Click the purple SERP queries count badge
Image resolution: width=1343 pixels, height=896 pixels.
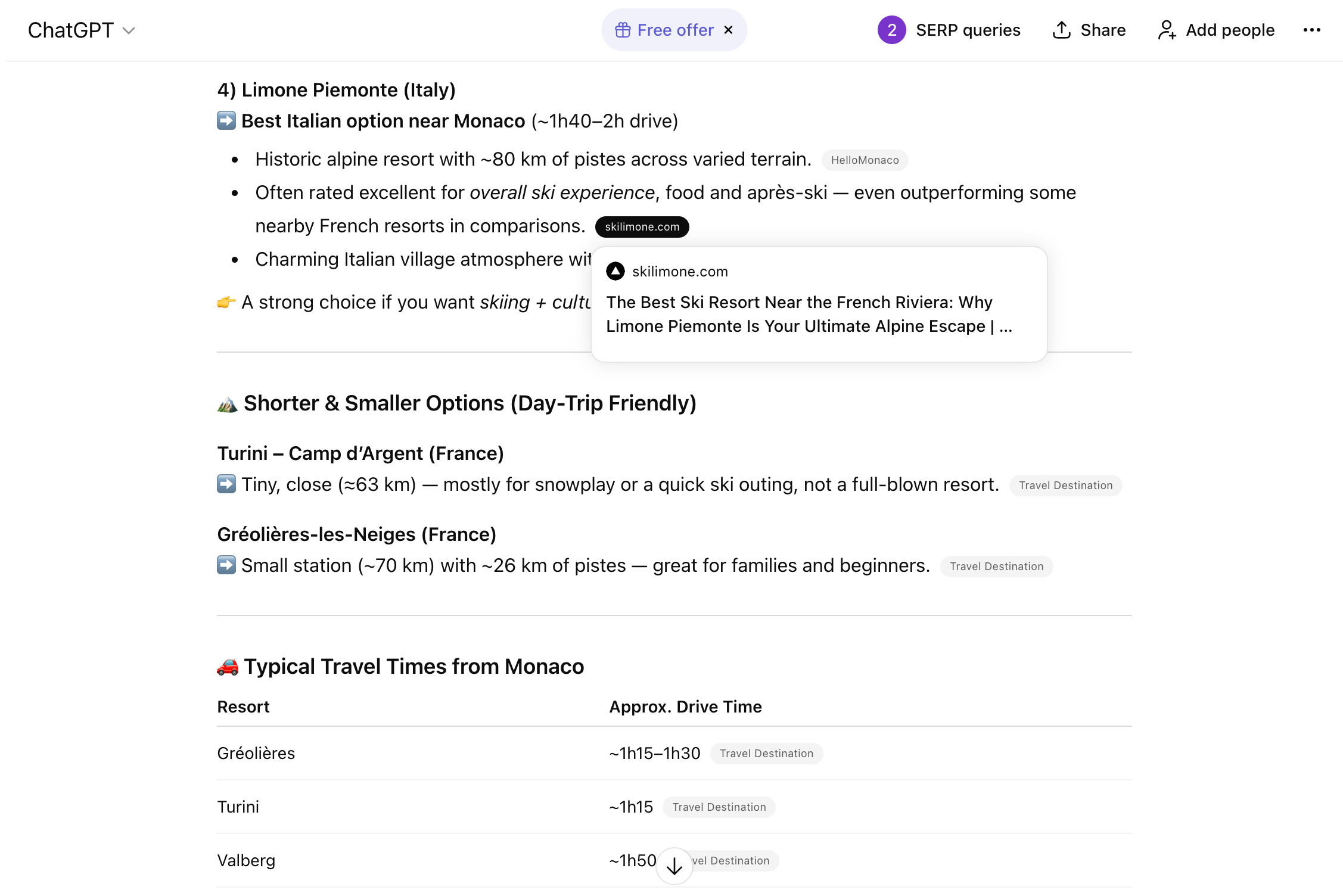point(891,30)
